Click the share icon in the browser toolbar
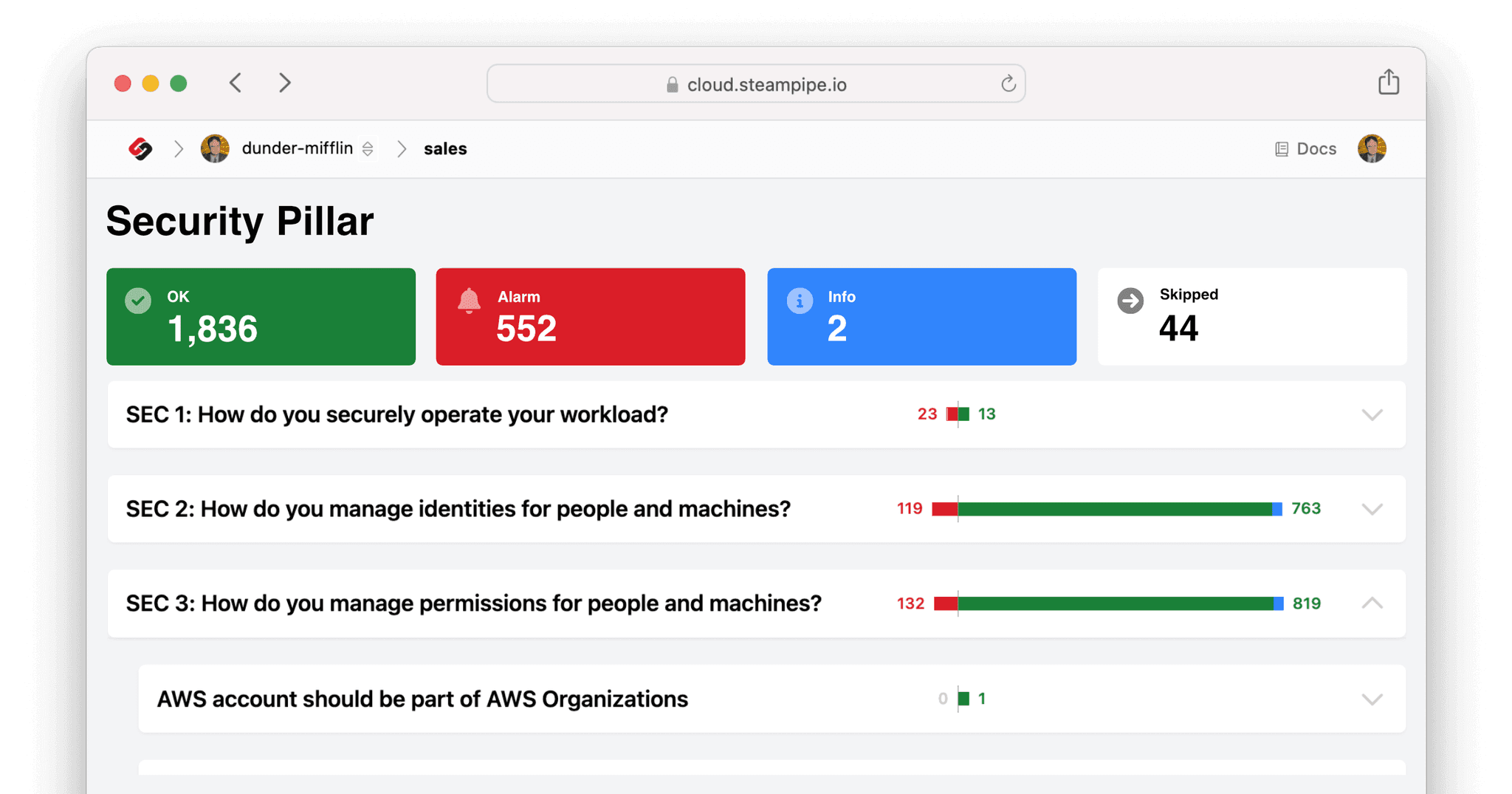1512x794 pixels. [x=1389, y=82]
